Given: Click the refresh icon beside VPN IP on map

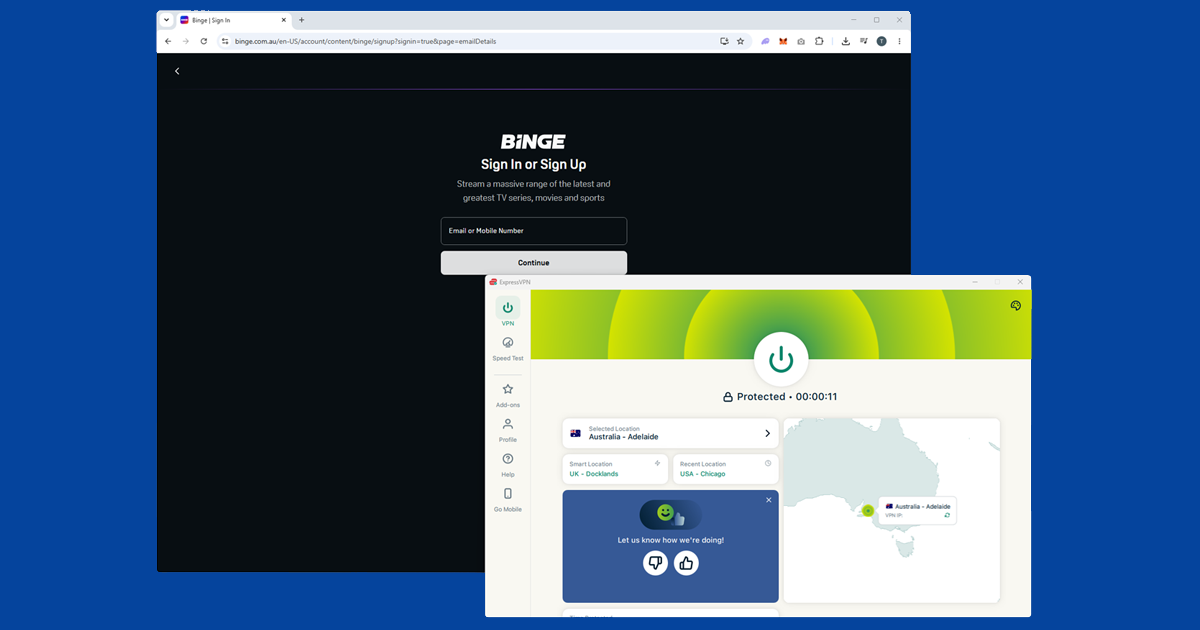Looking at the screenshot, I should click(x=946, y=515).
